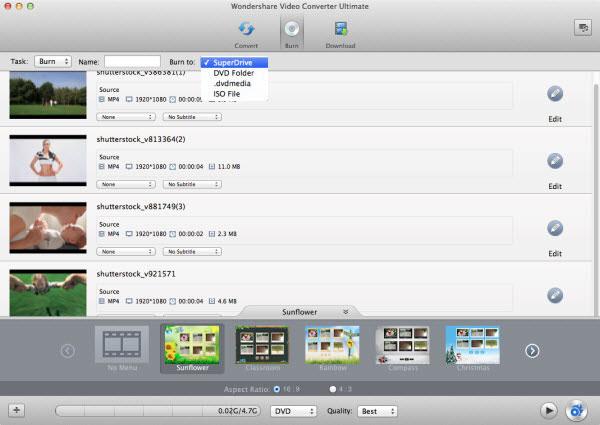Edit the shutterstock_v586381(1) video with its pencil icon
Viewport: 600px width, 425px height.
(555, 93)
